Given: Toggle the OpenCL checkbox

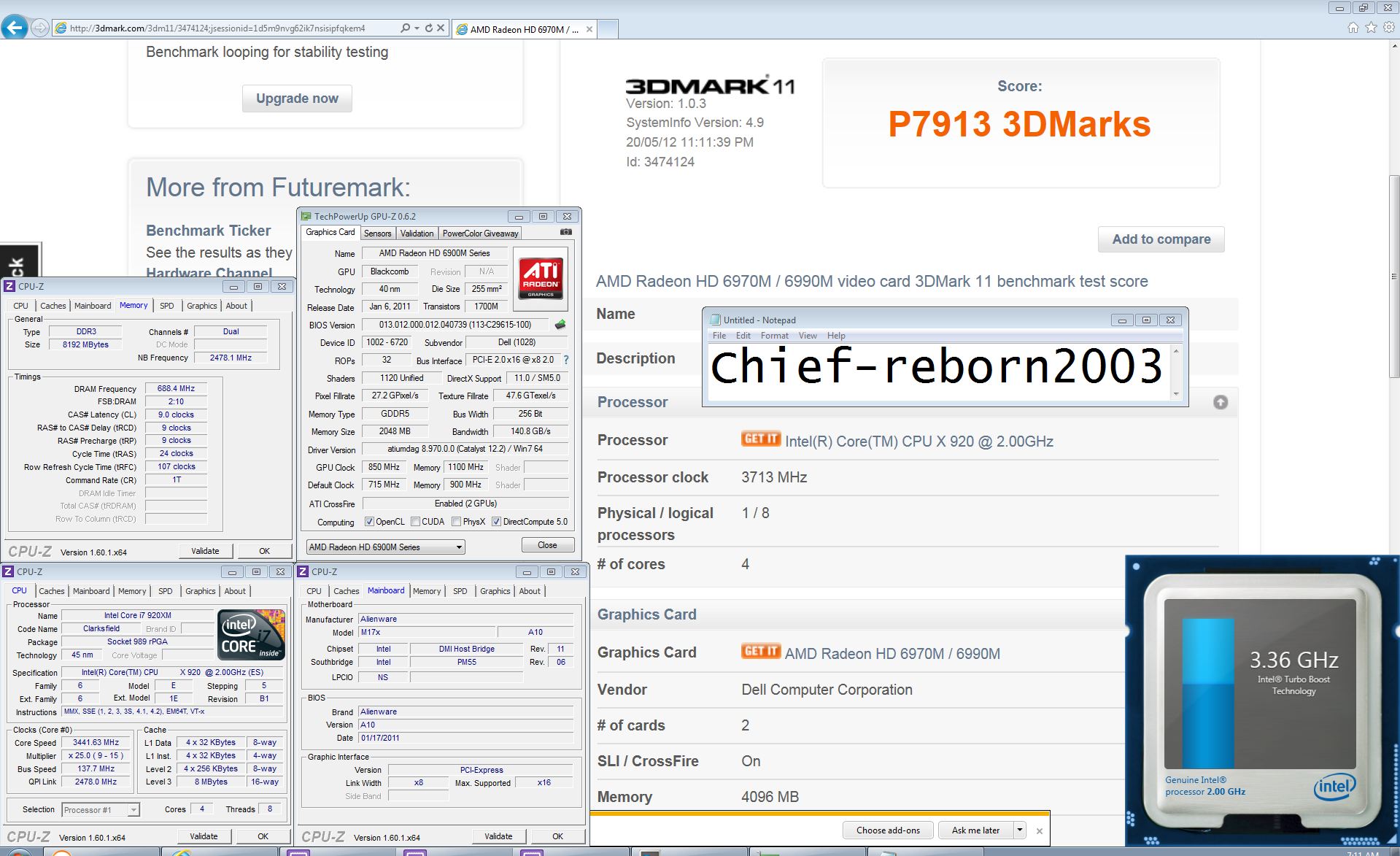Looking at the screenshot, I should 369,522.
